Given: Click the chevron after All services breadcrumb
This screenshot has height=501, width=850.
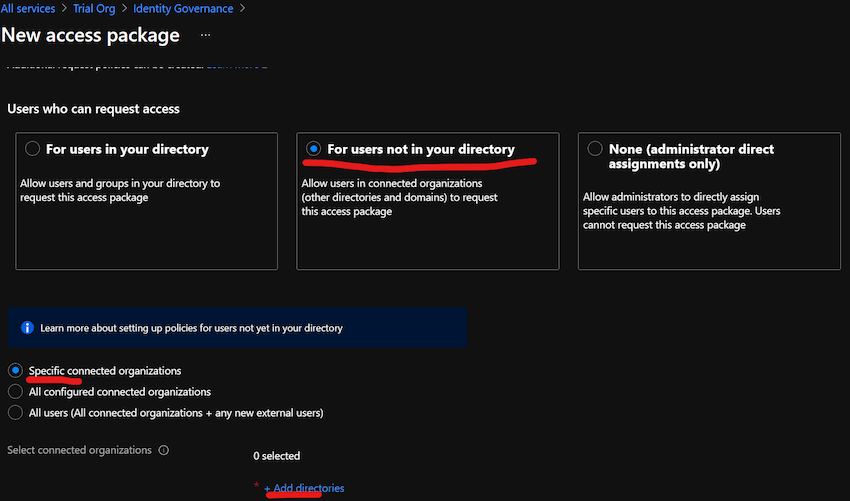Looking at the screenshot, I should point(63,9).
